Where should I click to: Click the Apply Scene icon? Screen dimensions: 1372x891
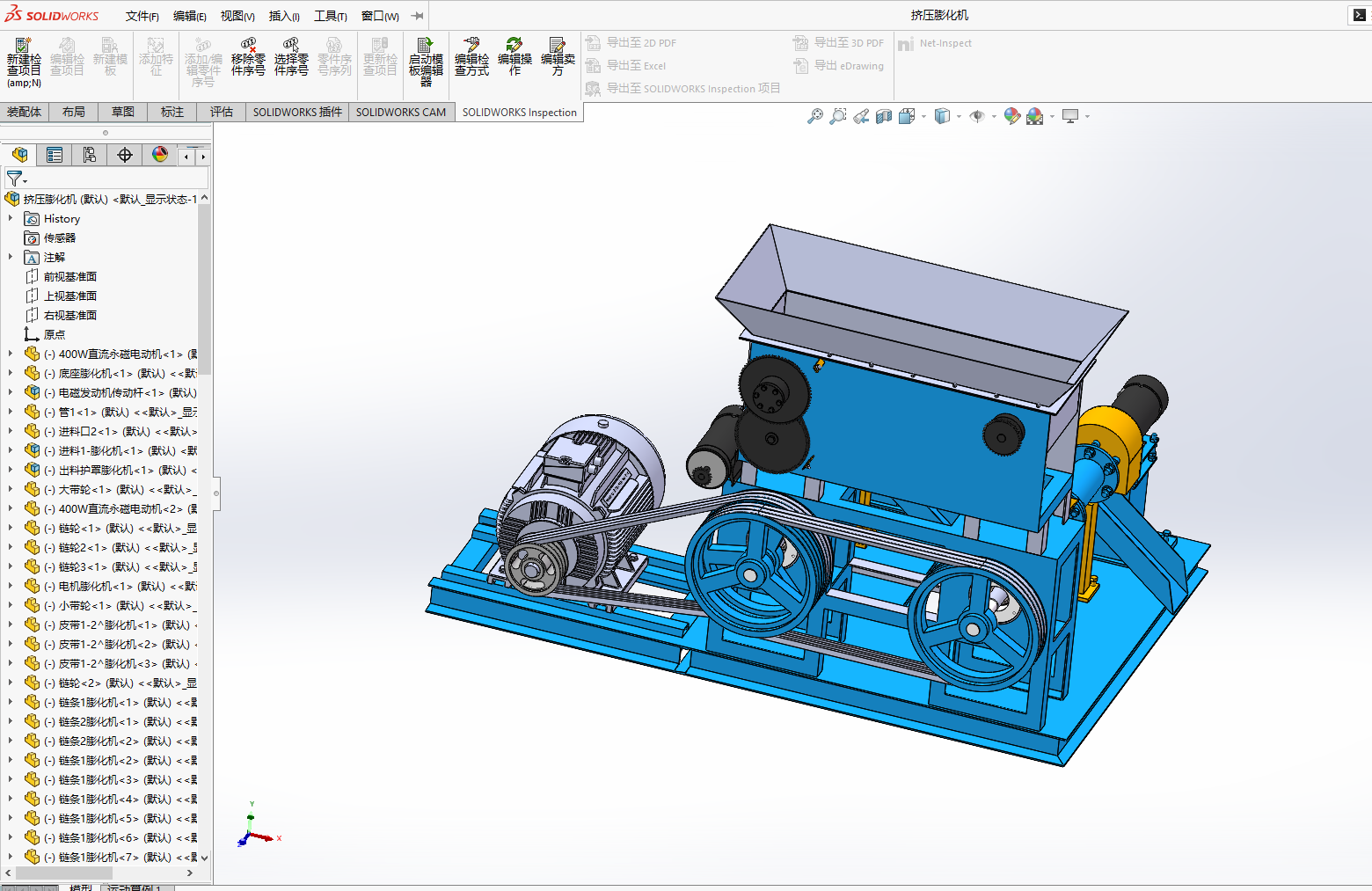(1035, 116)
